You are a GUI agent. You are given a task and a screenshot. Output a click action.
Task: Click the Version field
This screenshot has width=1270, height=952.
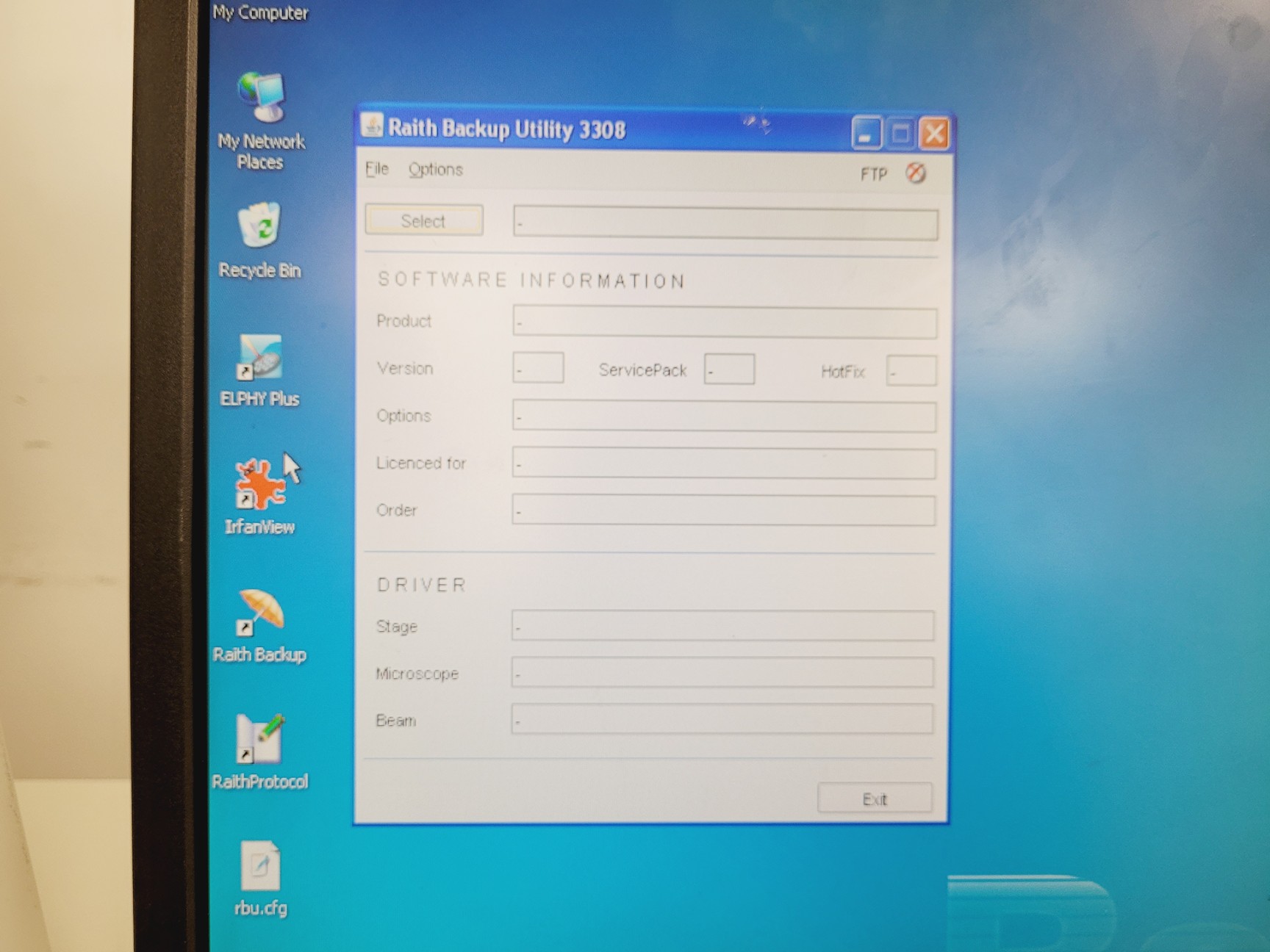(538, 368)
